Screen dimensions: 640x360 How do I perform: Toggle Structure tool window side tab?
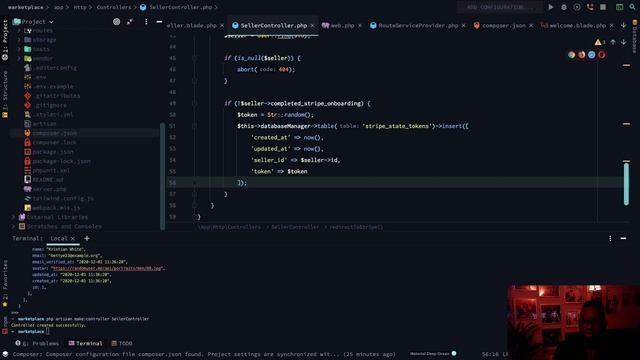(x=5, y=94)
